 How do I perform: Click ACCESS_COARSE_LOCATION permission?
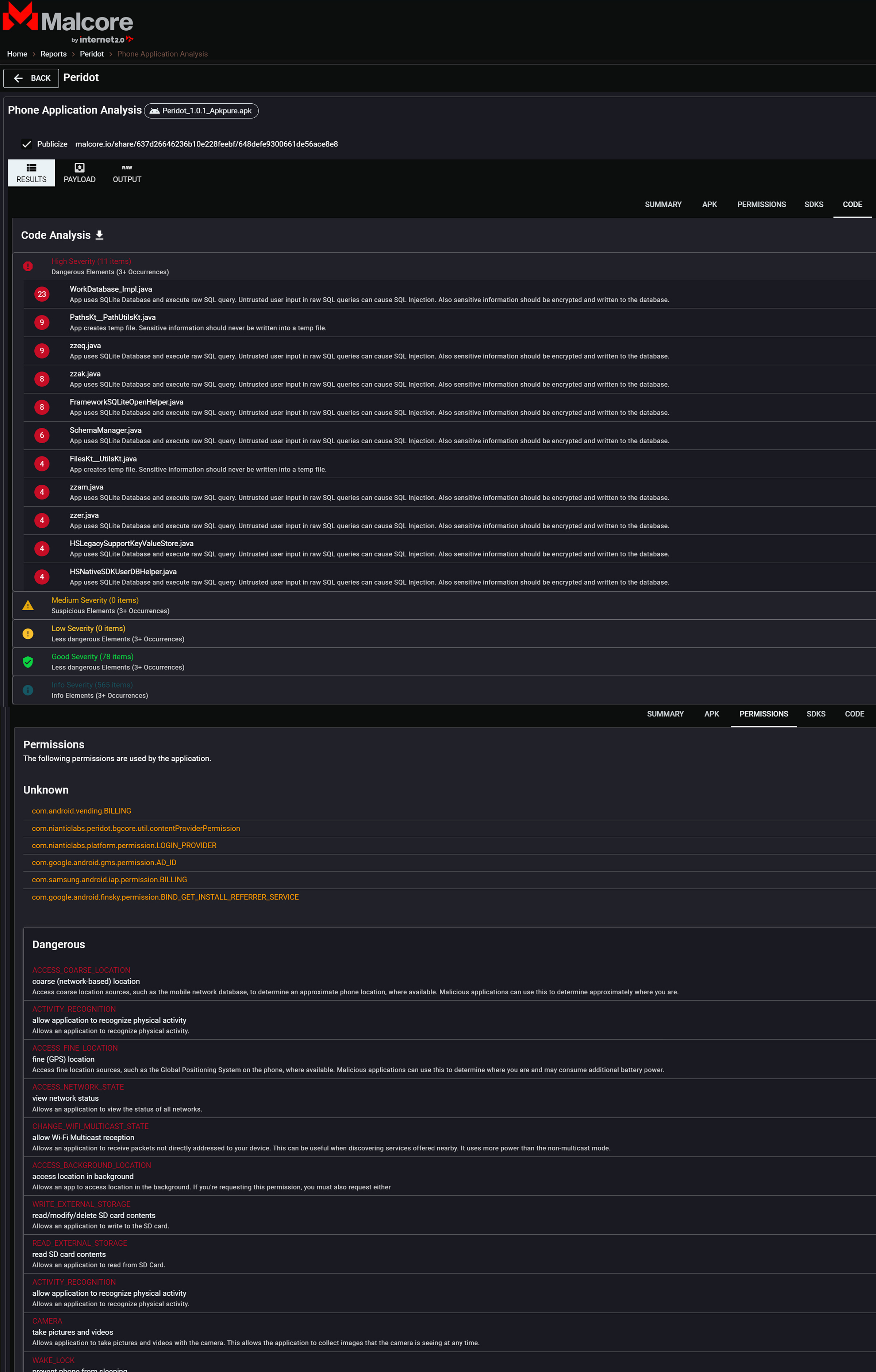[81, 970]
